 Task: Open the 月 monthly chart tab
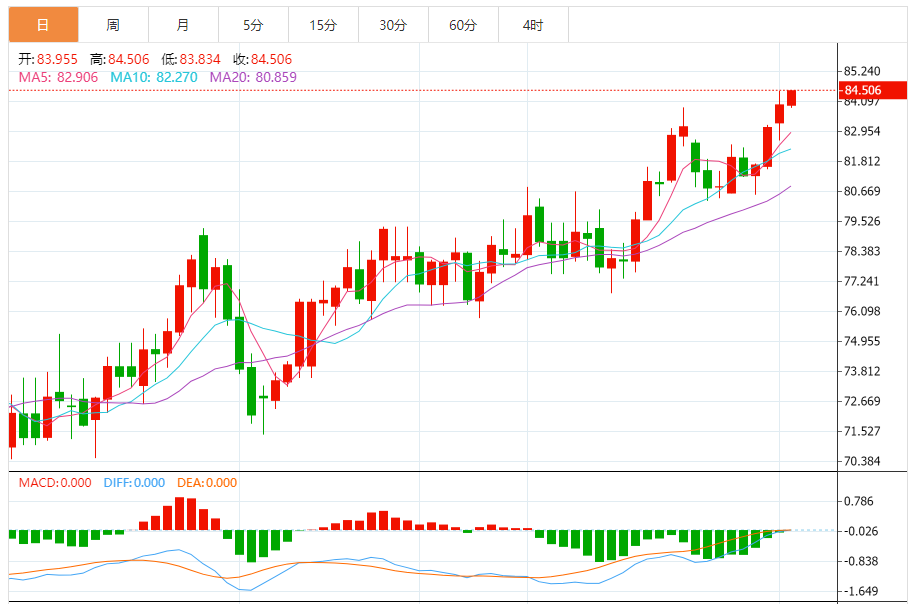[x=182, y=25]
